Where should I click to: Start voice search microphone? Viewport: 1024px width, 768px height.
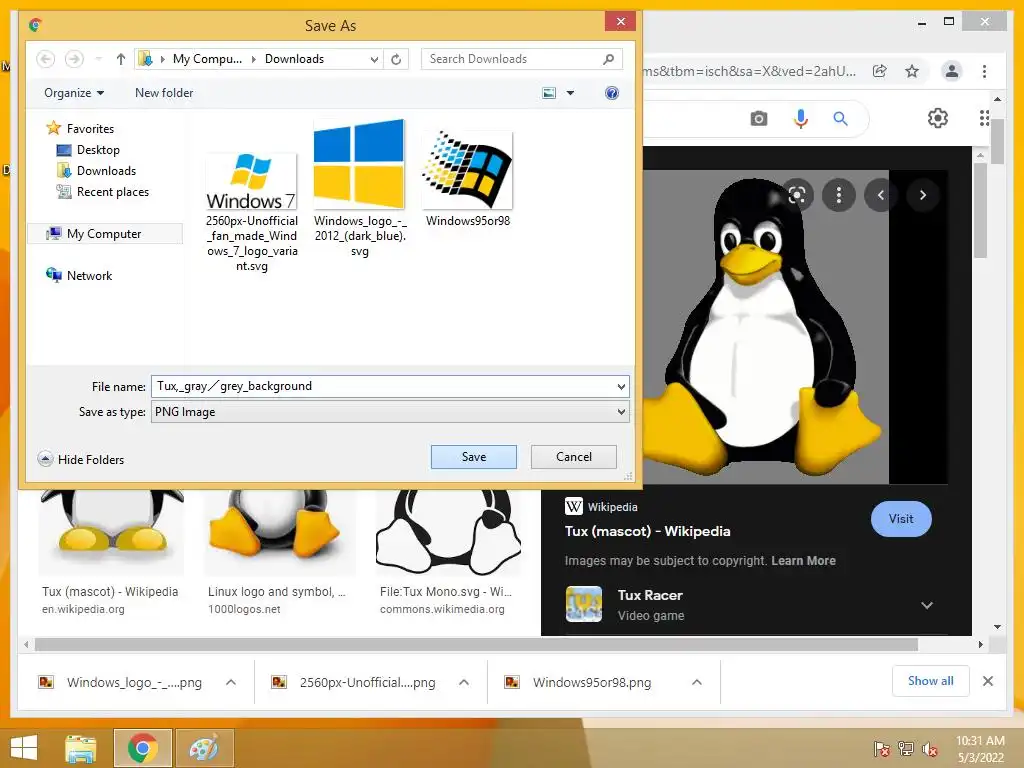click(x=801, y=119)
